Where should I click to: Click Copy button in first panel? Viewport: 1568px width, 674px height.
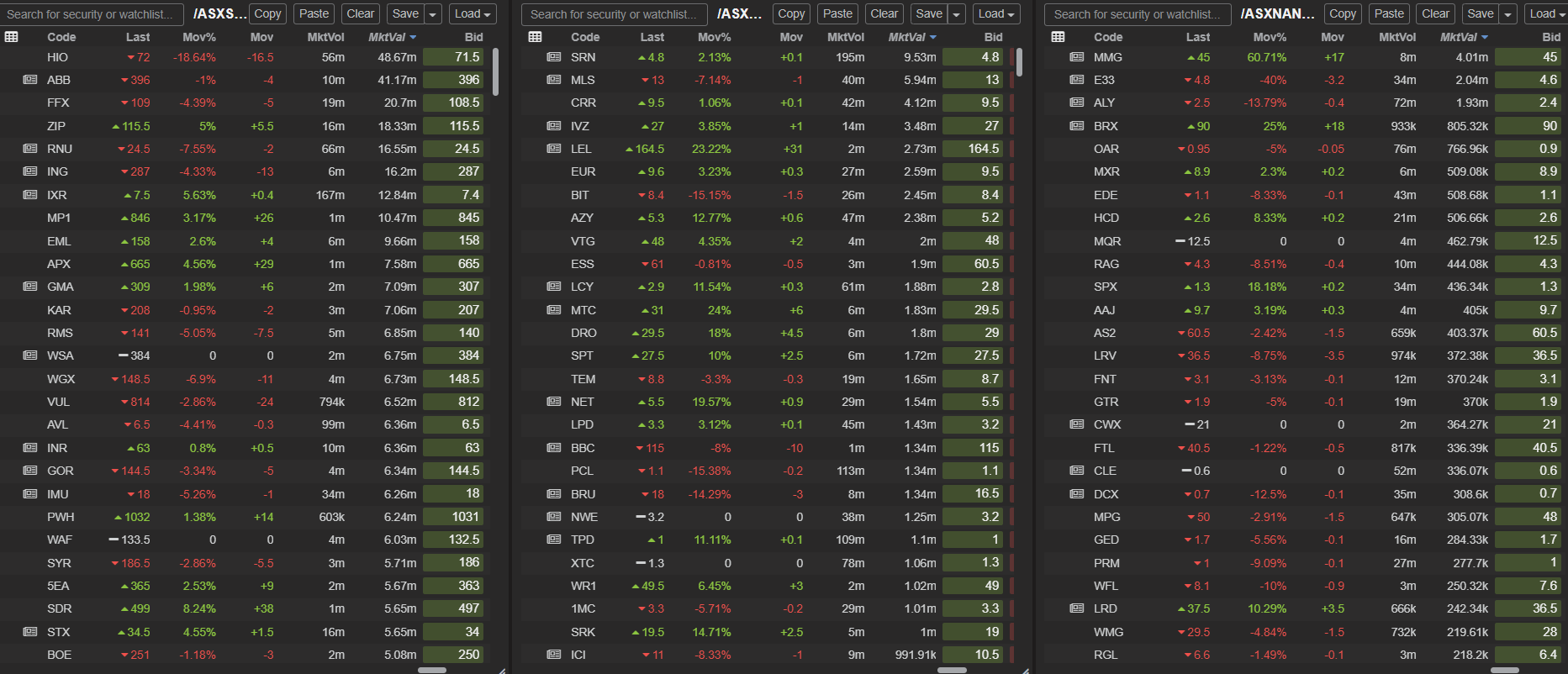click(x=268, y=14)
